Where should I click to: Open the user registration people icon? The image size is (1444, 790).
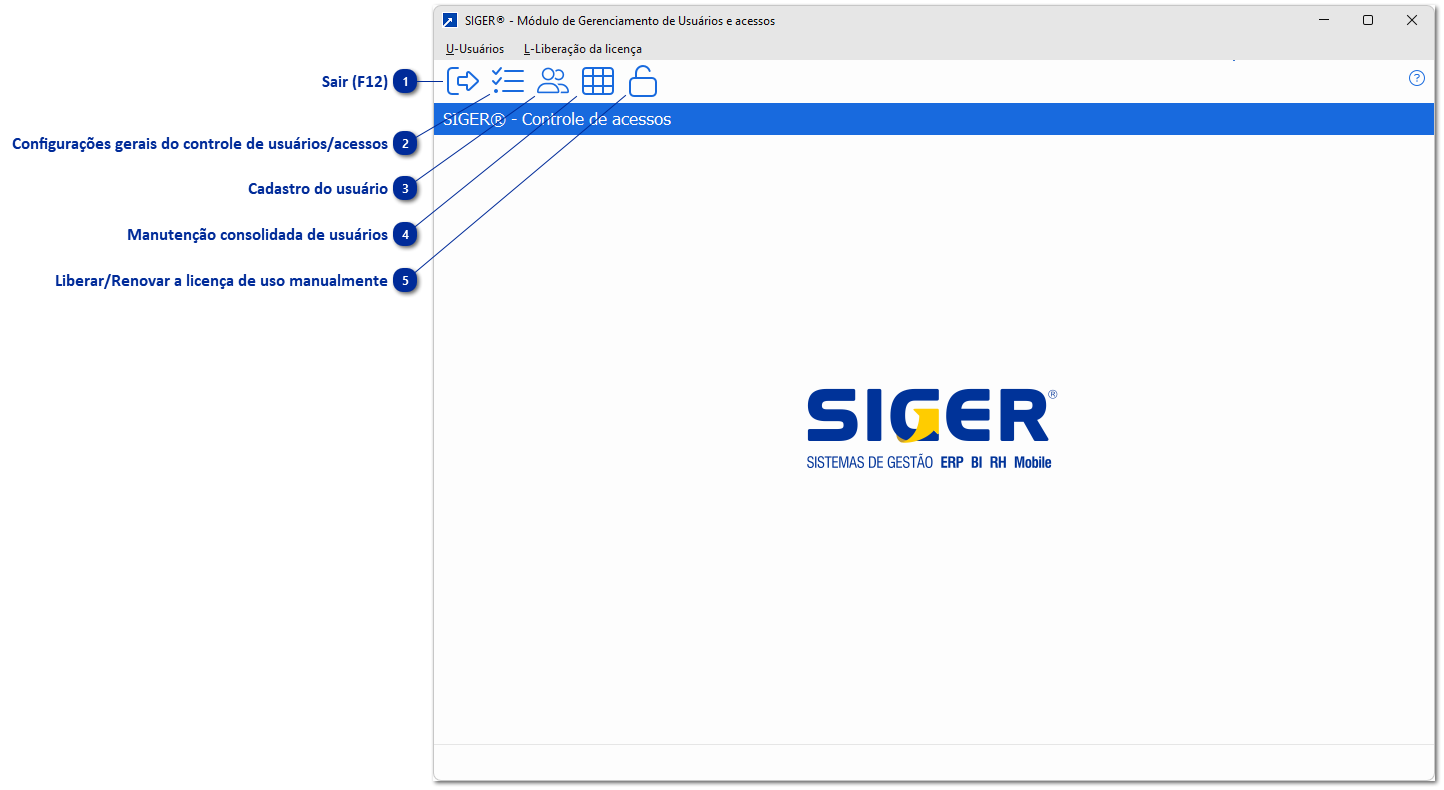point(553,81)
